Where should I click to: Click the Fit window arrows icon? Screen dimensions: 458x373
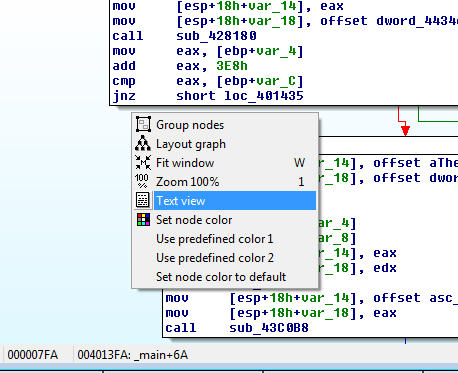point(143,163)
